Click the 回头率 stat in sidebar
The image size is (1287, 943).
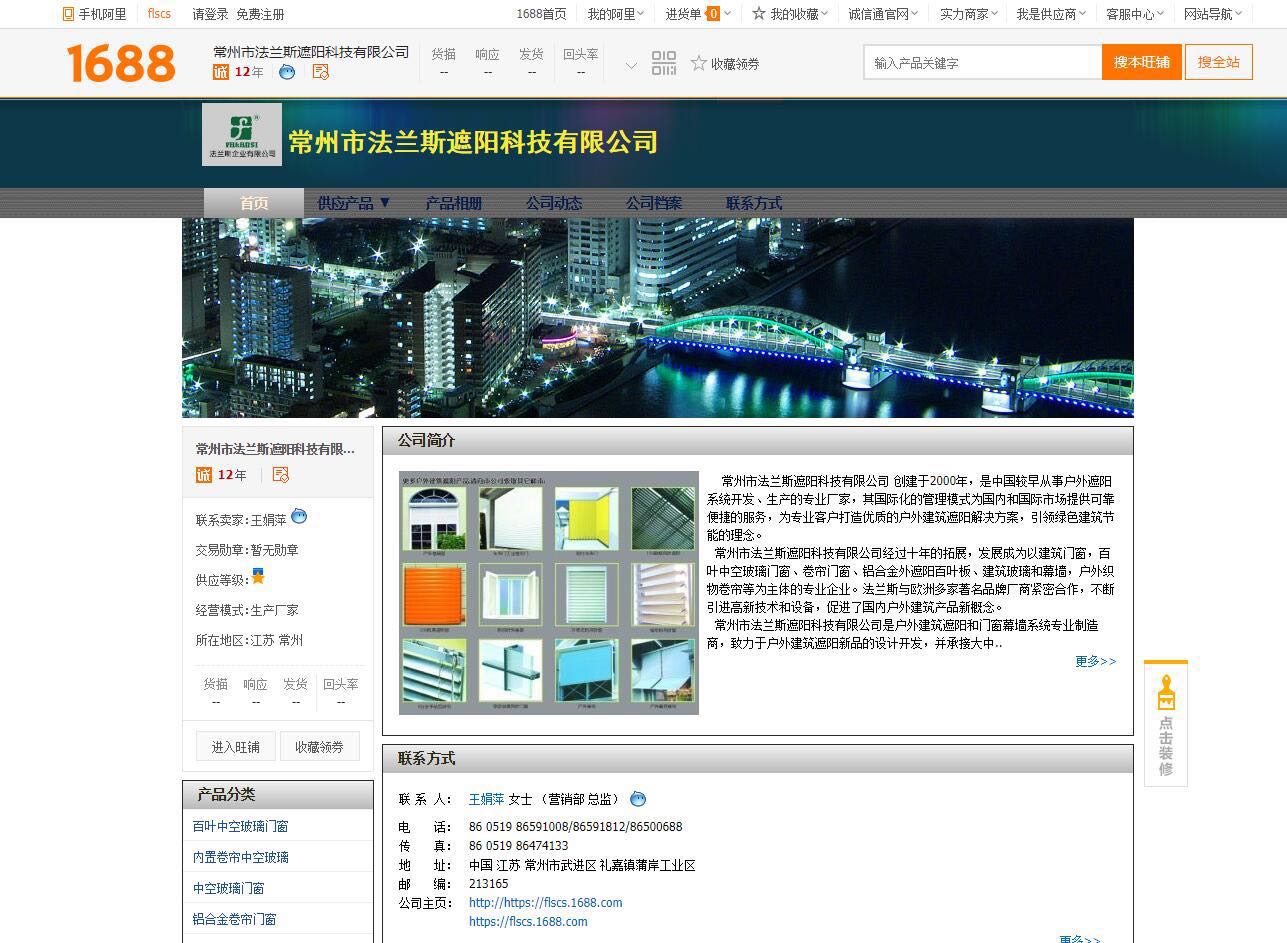tap(341, 684)
